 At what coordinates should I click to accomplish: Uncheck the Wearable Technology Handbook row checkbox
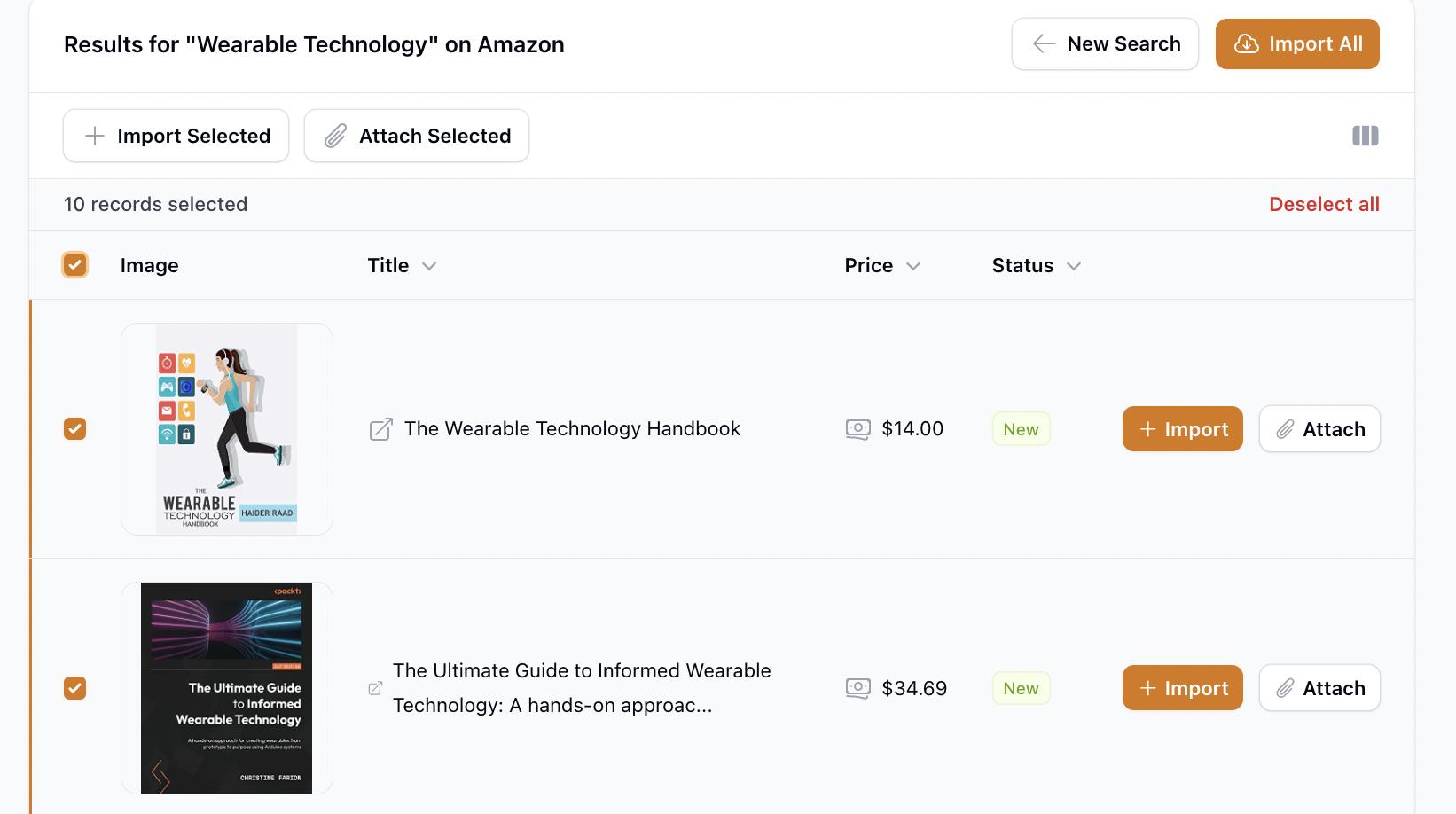click(75, 429)
